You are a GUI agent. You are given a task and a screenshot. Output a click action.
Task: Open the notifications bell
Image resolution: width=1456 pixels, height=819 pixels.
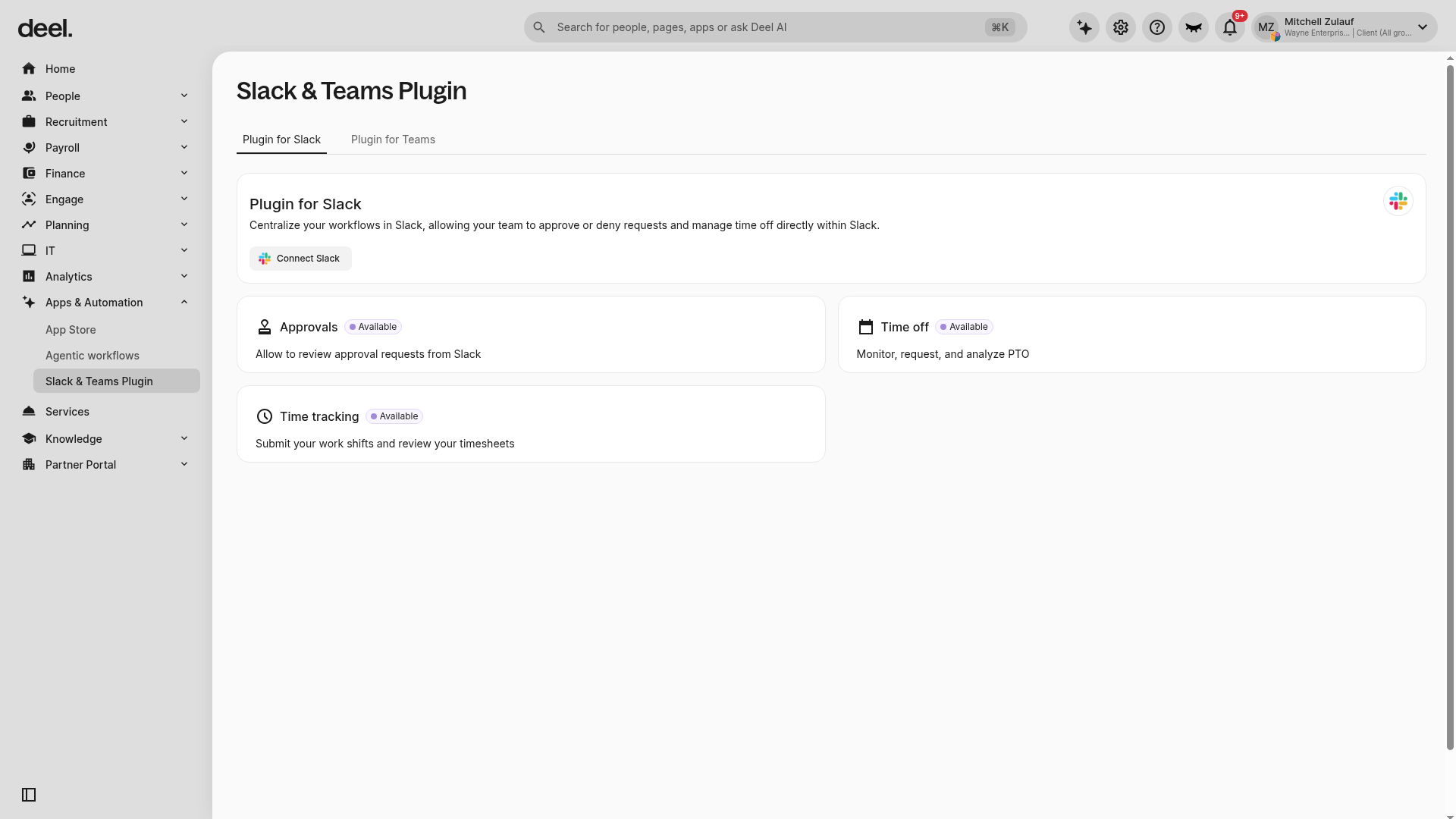(1230, 28)
